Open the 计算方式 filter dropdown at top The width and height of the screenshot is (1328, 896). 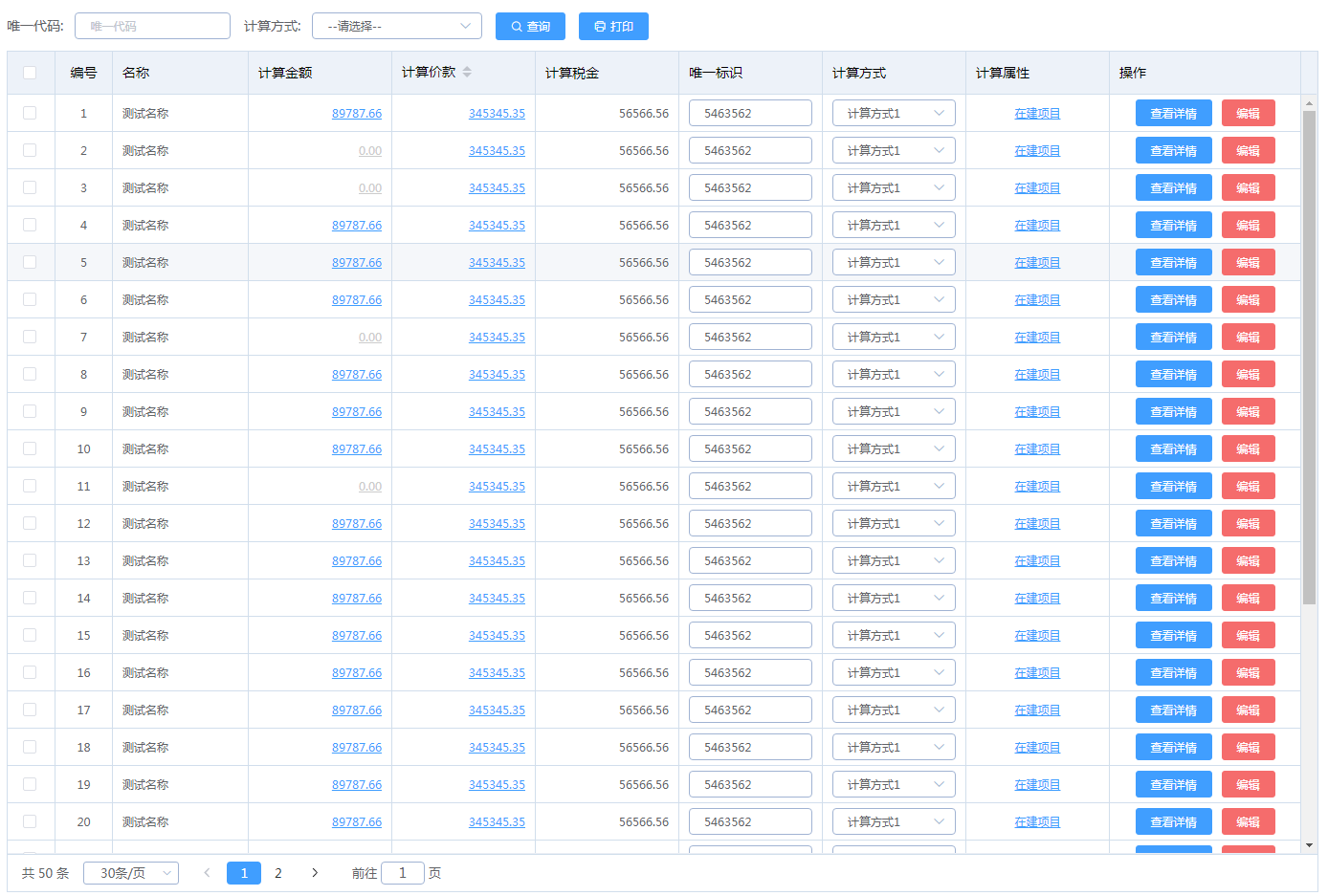(397, 26)
